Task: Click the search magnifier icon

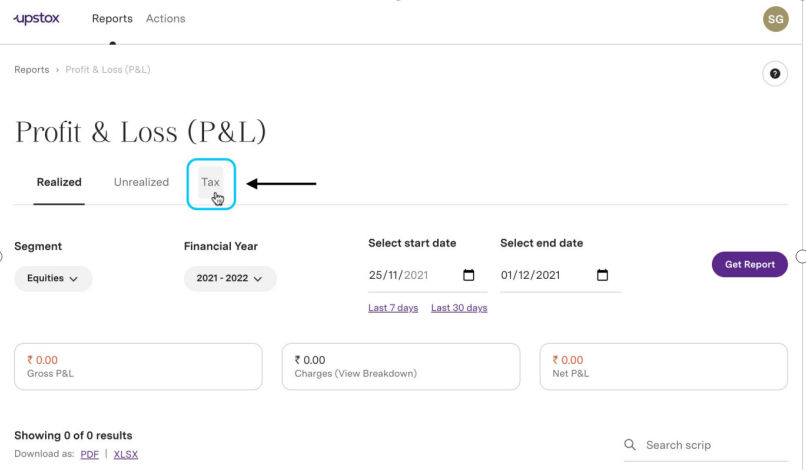Action: click(x=630, y=445)
